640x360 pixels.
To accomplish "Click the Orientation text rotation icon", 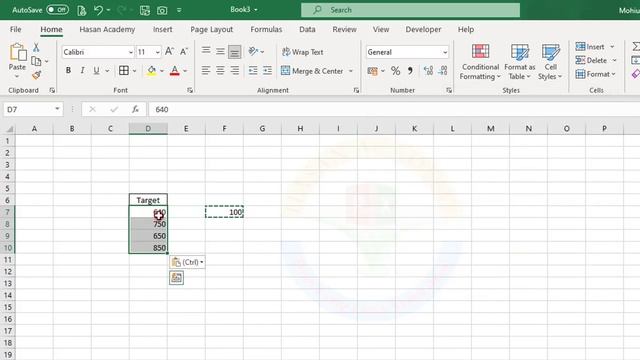I will (x=253, y=51).
